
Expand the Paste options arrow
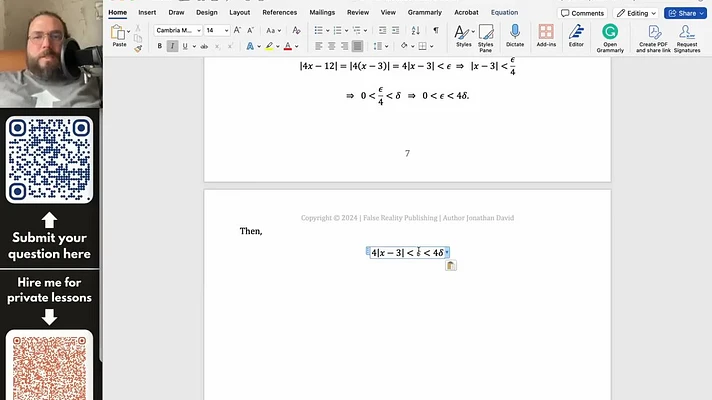point(129,32)
